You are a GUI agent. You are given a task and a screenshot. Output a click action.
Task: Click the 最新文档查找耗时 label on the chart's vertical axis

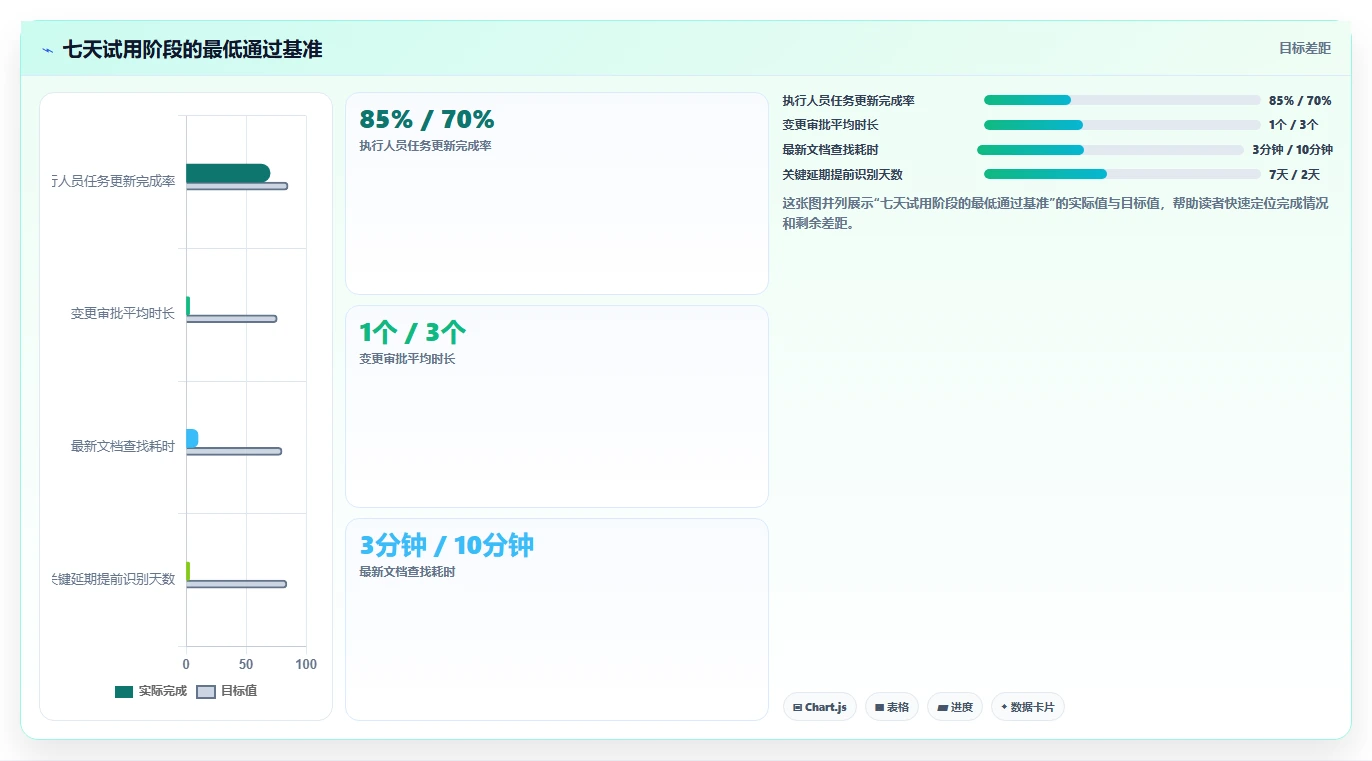[x=123, y=446]
